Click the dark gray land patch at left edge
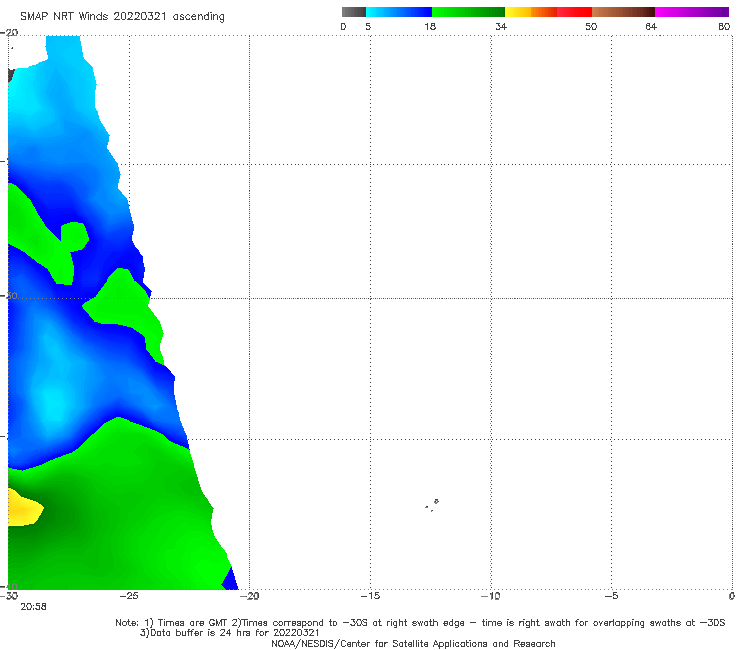 [x=11, y=75]
